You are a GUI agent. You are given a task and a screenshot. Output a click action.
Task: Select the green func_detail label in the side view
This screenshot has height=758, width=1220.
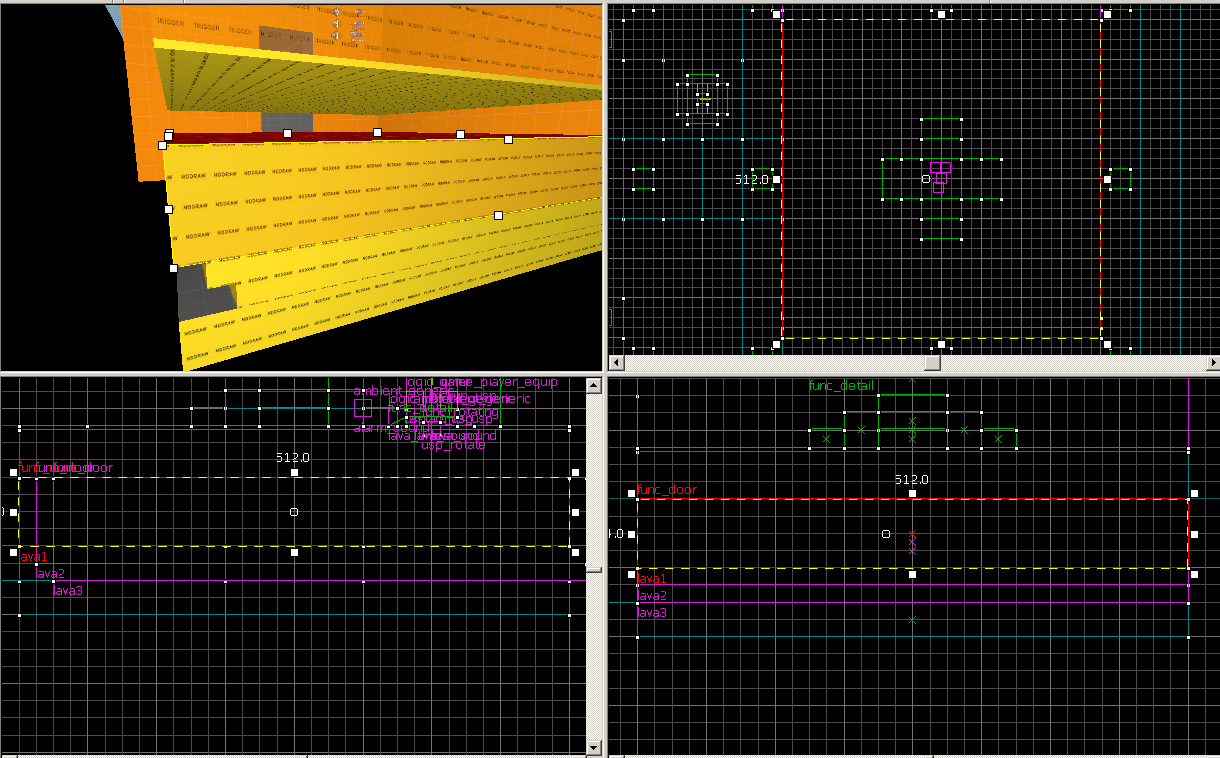(841, 385)
